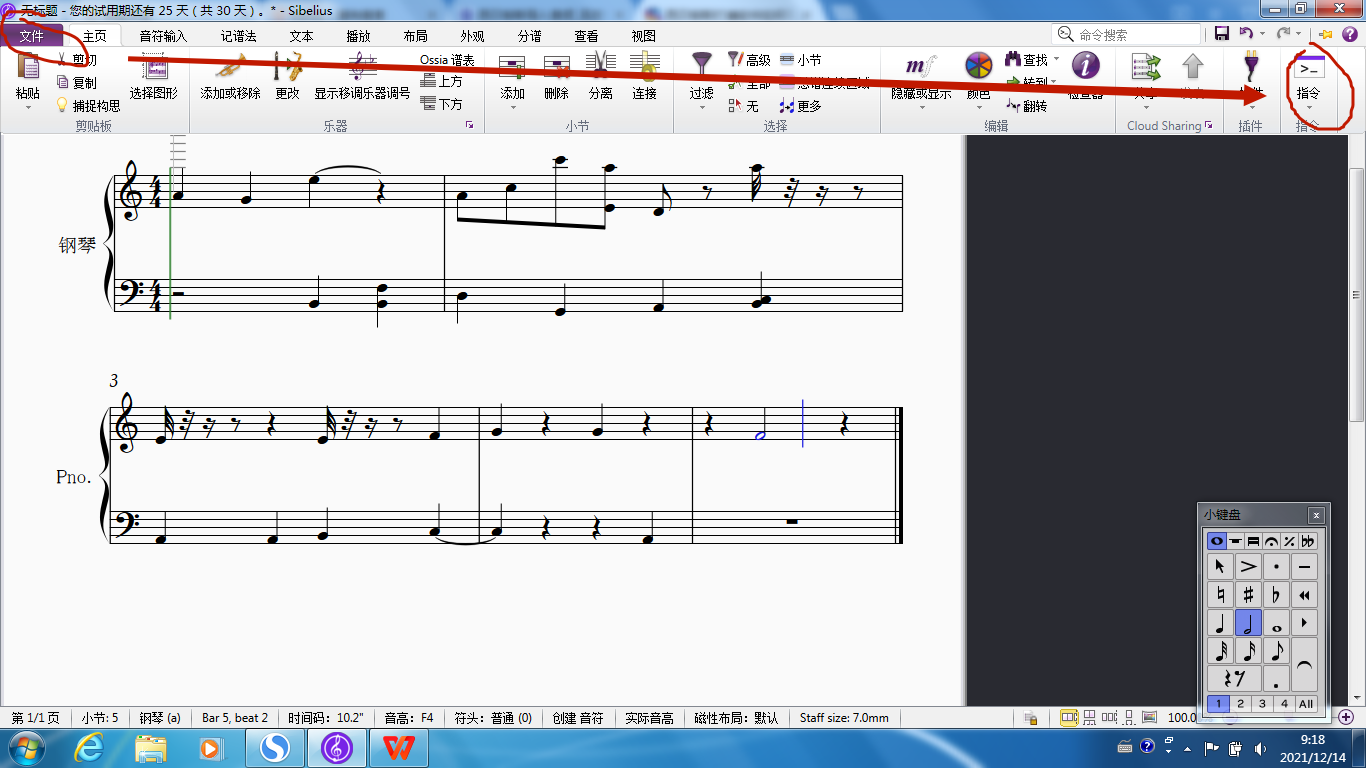
Task: Select eighth note on keypad
Action: coord(1276,652)
